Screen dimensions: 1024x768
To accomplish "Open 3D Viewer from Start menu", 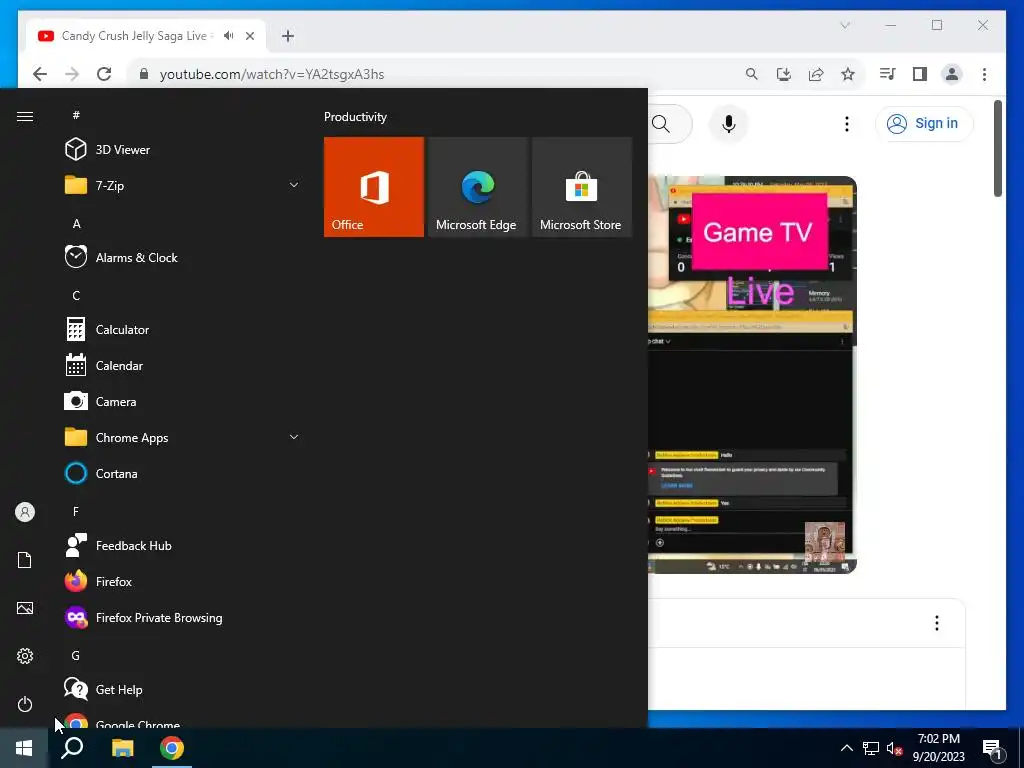I will [183, 150].
